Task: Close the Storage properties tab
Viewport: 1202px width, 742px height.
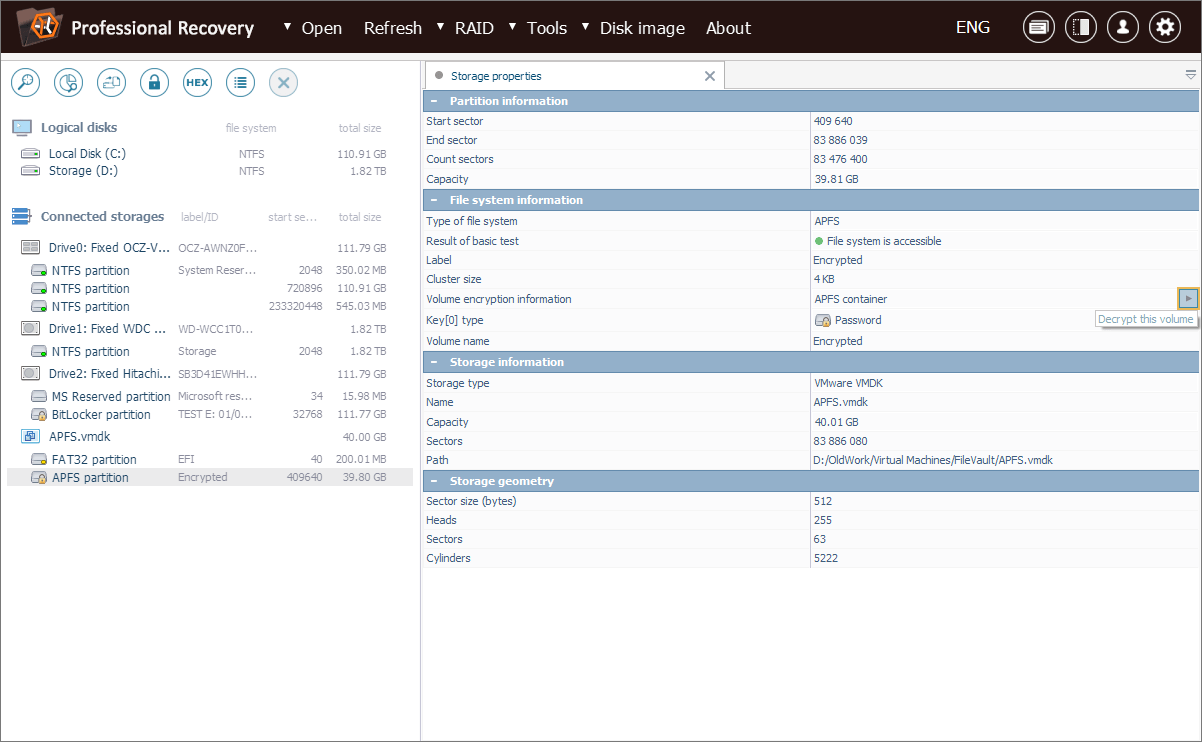Action: pyautogui.click(x=710, y=76)
